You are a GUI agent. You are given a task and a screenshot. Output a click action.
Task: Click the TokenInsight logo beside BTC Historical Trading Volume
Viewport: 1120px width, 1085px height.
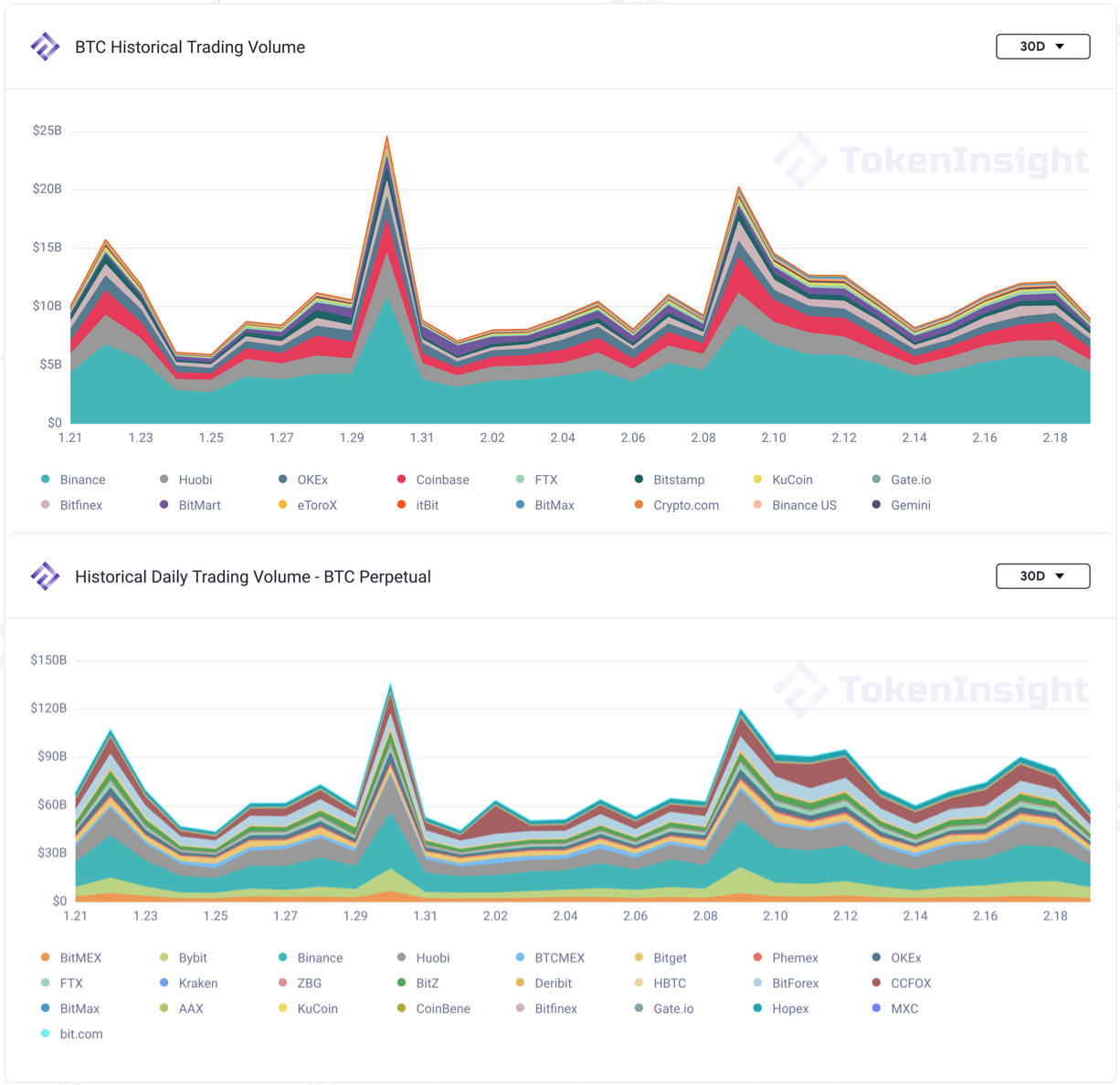[45, 47]
